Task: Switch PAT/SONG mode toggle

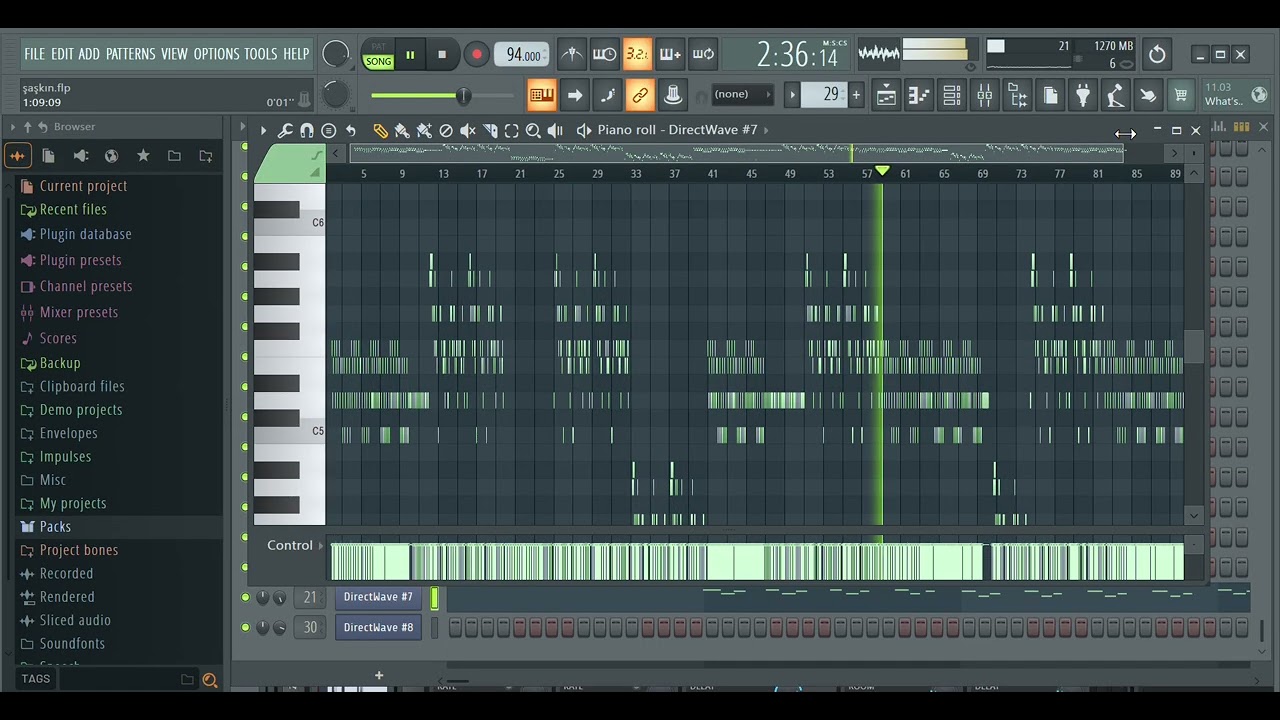Action: tap(378, 54)
